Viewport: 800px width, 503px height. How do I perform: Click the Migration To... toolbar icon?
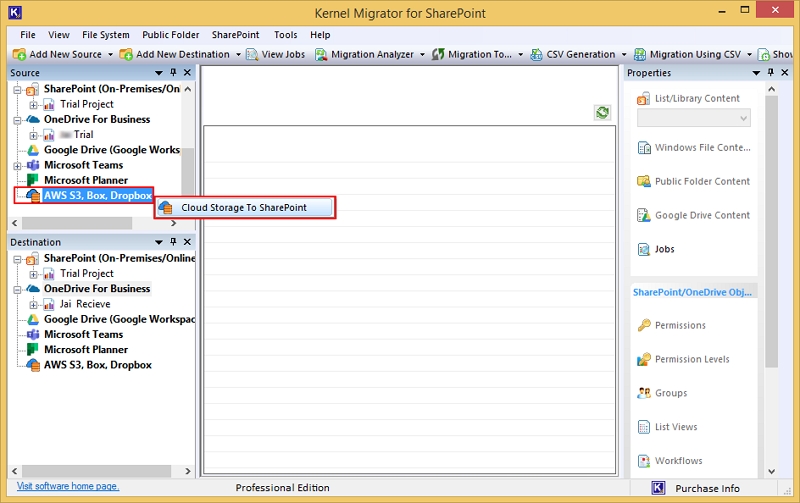pos(438,55)
